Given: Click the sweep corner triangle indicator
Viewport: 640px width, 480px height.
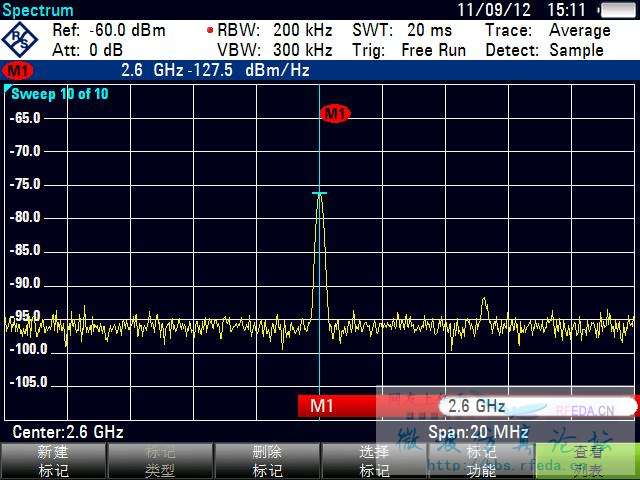Looking at the screenshot, I should point(8,88).
